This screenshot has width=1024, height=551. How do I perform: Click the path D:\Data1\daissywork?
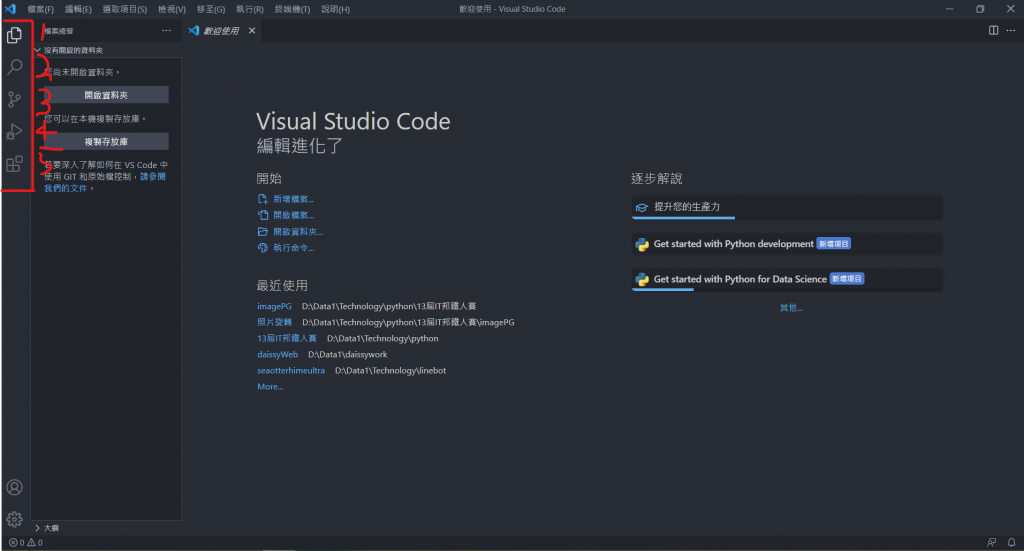[x=347, y=354]
